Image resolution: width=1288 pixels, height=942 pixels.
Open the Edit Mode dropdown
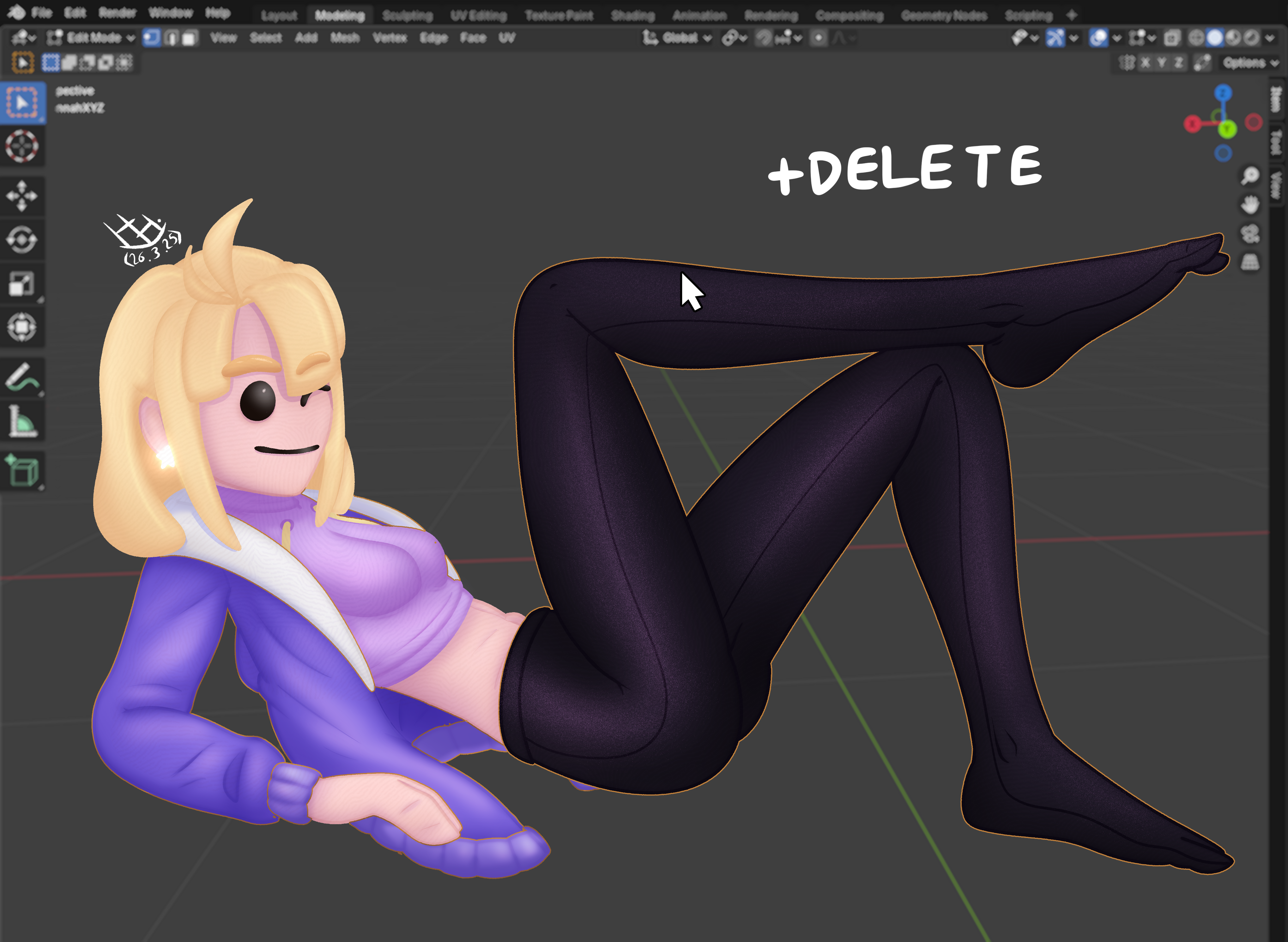(91, 38)
